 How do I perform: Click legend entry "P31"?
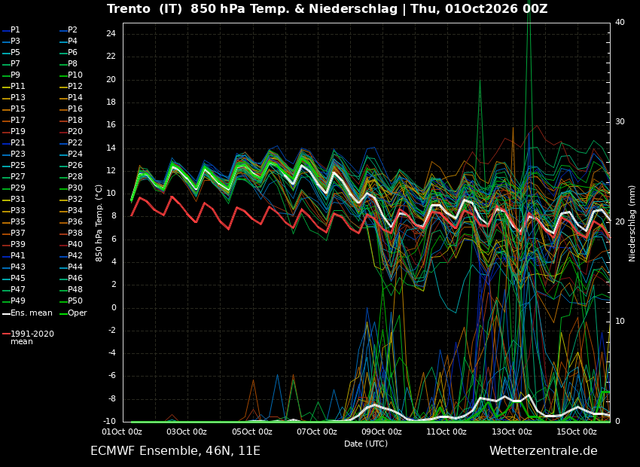click(13, 199)
